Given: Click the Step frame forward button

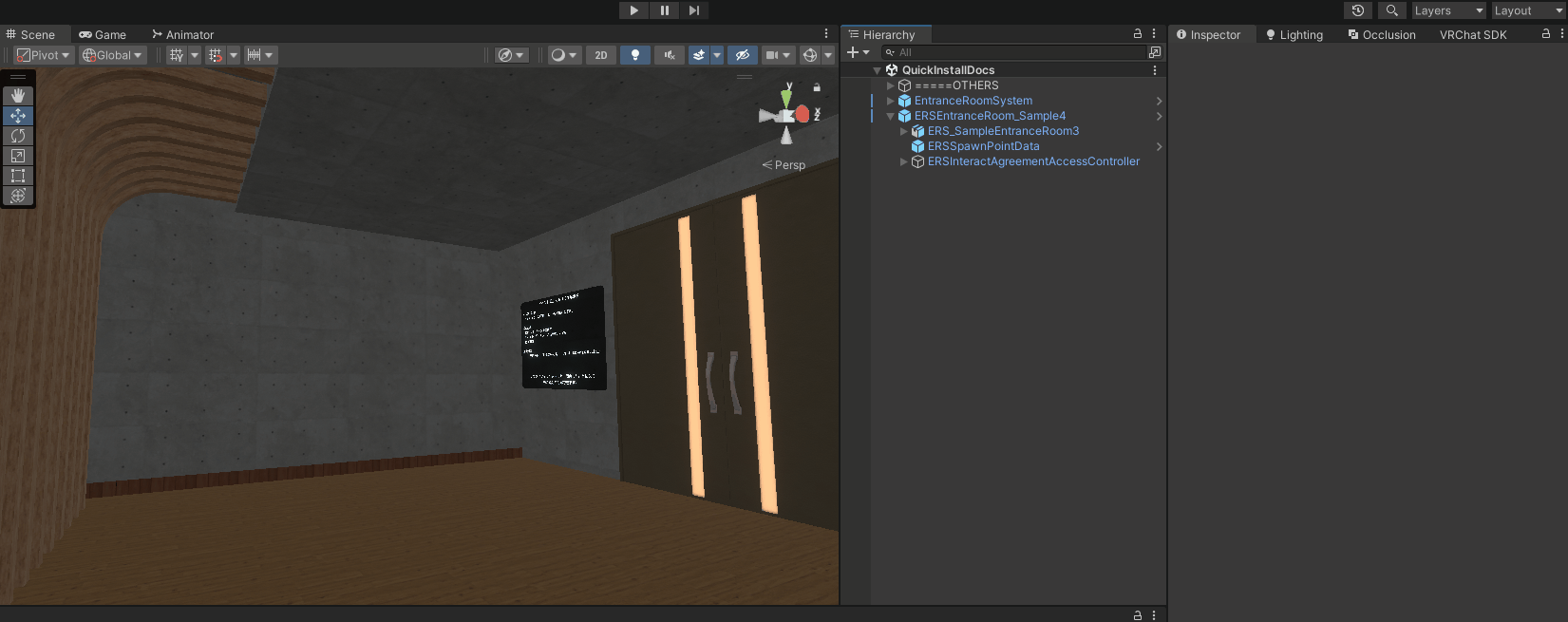Looking at the screenshot, I should pyautogui.click(x=694, y=10).
